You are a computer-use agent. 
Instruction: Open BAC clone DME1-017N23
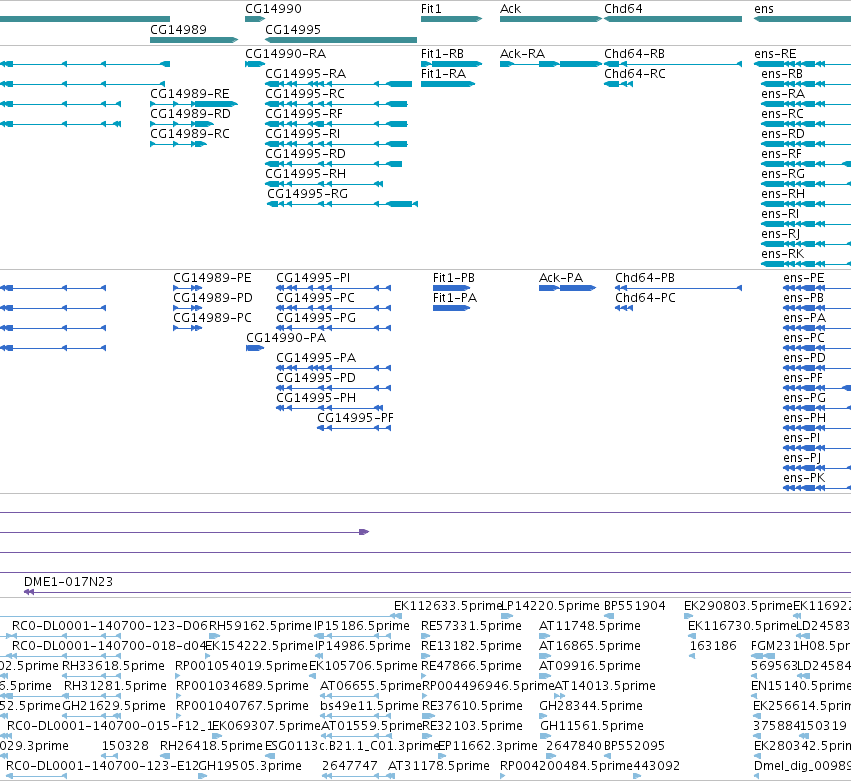(68, 582)
